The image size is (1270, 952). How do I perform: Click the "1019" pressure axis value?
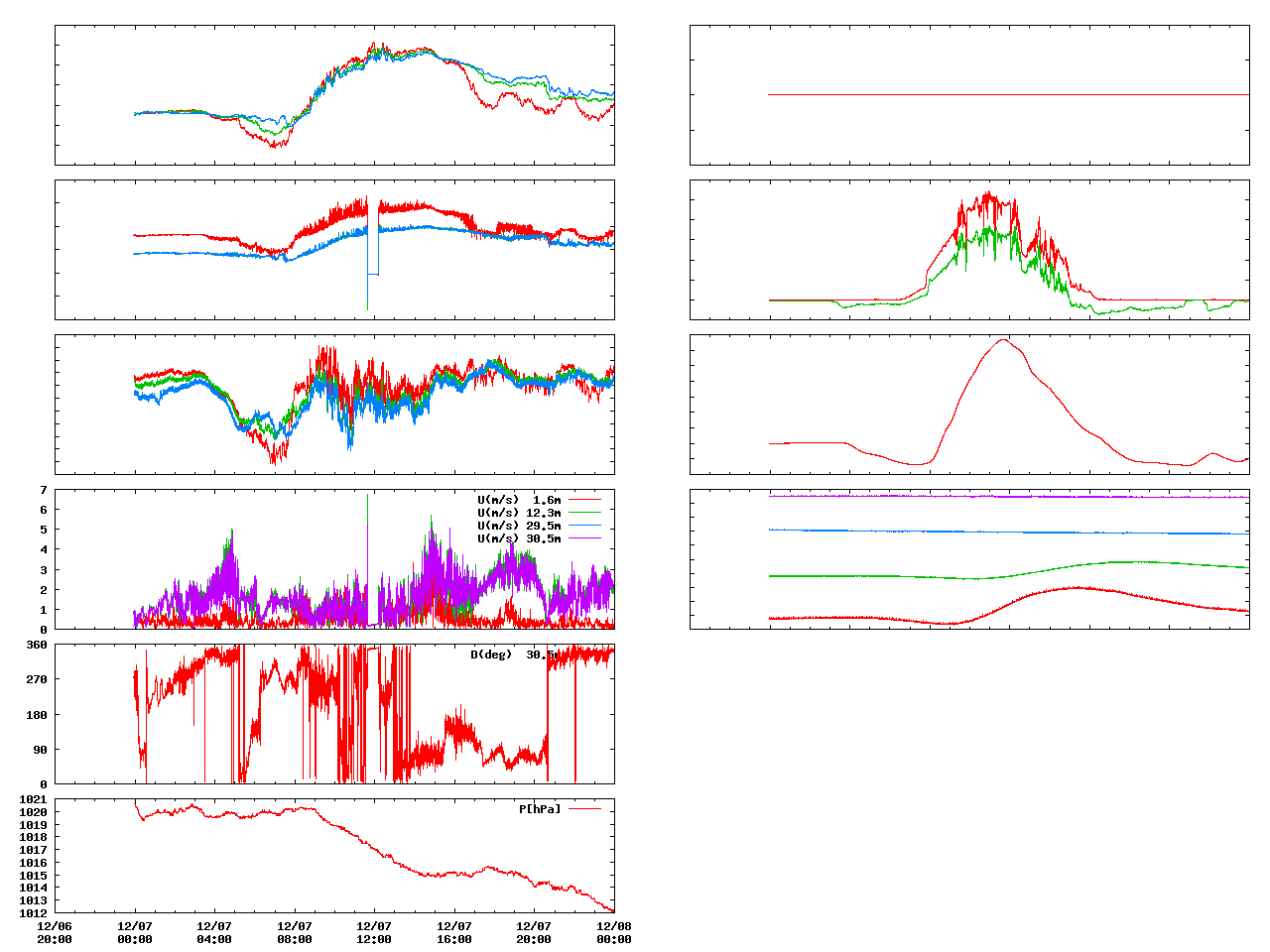click(34, 825)
